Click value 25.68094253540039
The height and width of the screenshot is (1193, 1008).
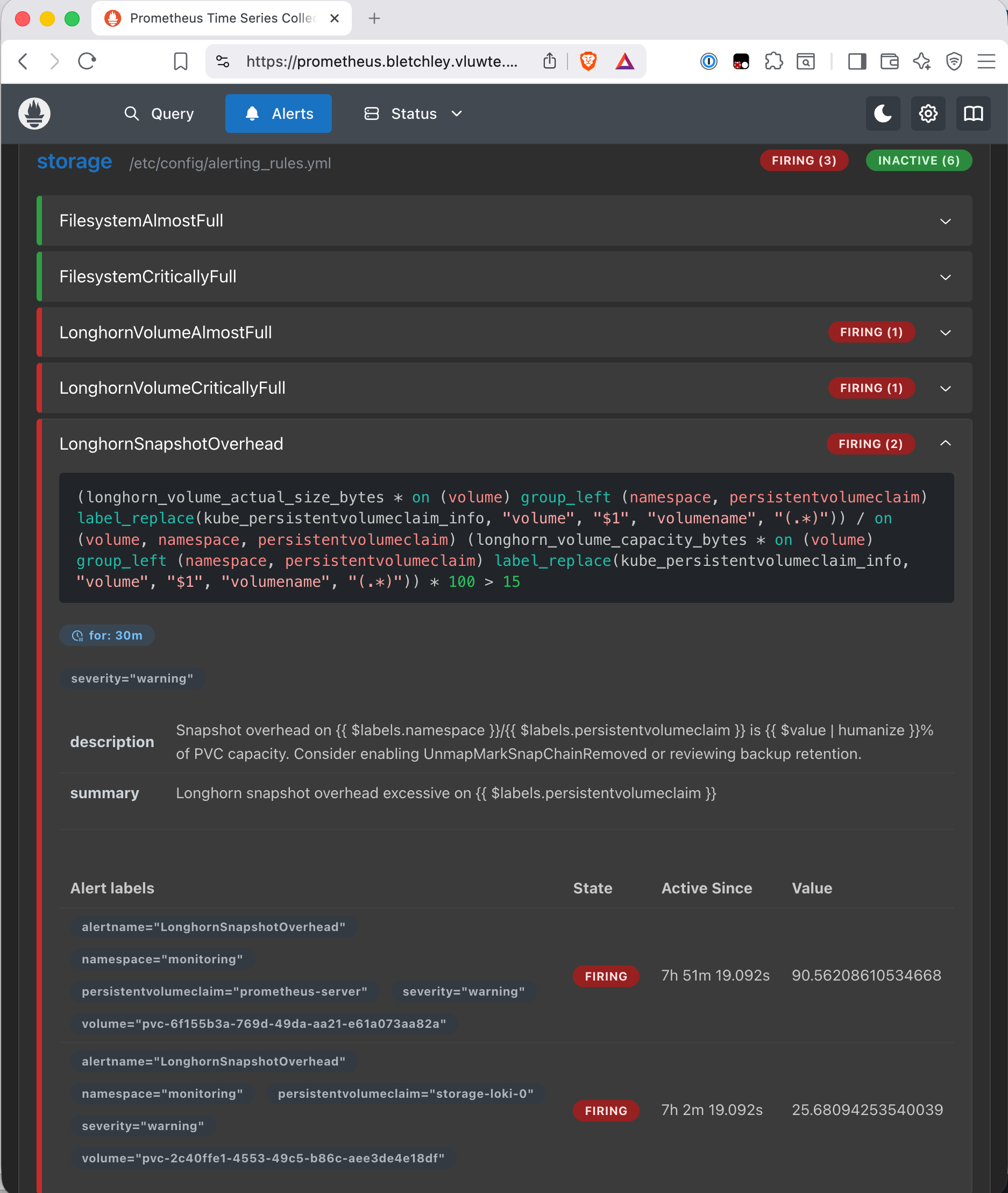pyautogui.click(x=868, y=1110)
